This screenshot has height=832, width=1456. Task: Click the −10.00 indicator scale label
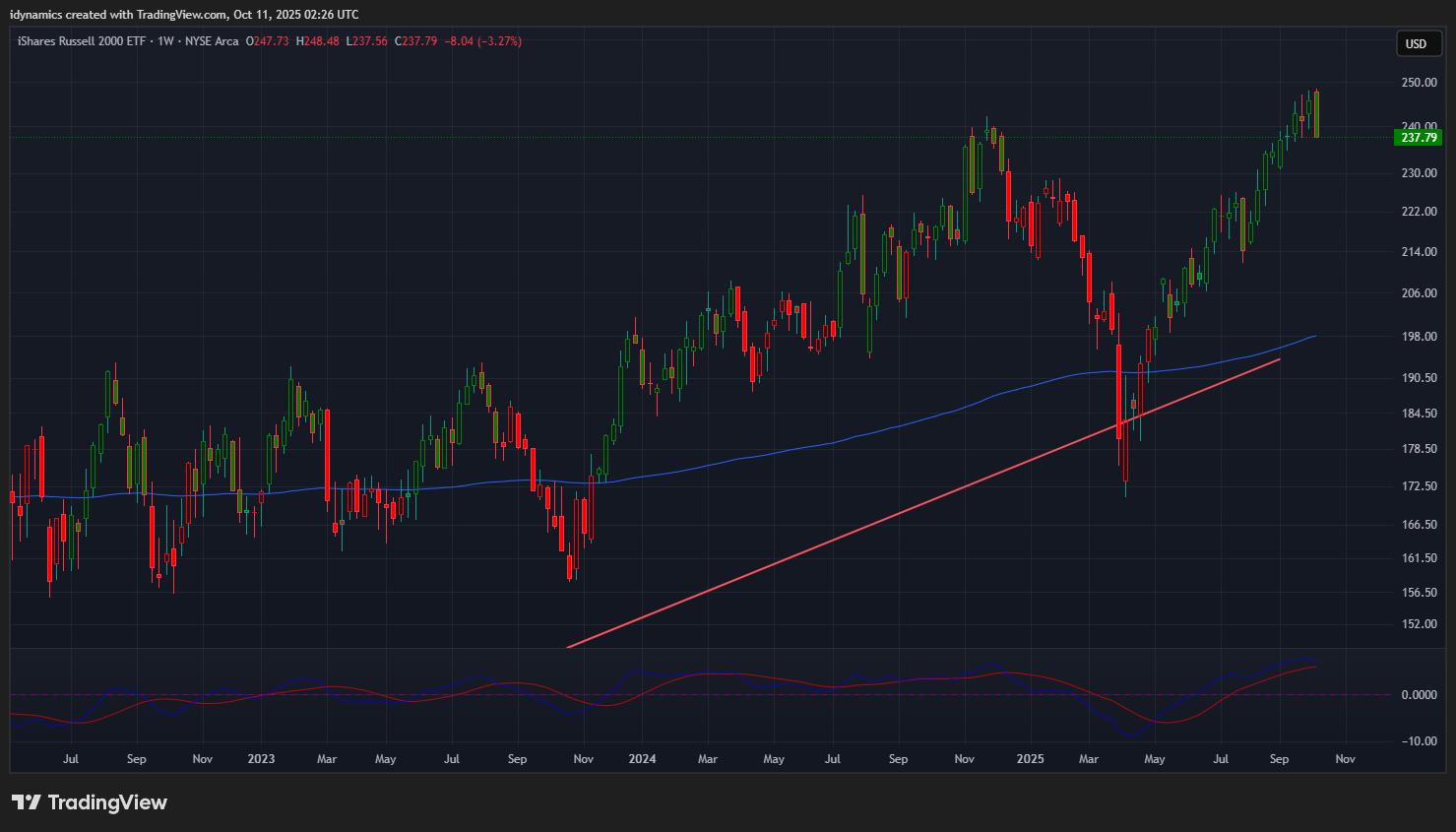(1419, 741)
